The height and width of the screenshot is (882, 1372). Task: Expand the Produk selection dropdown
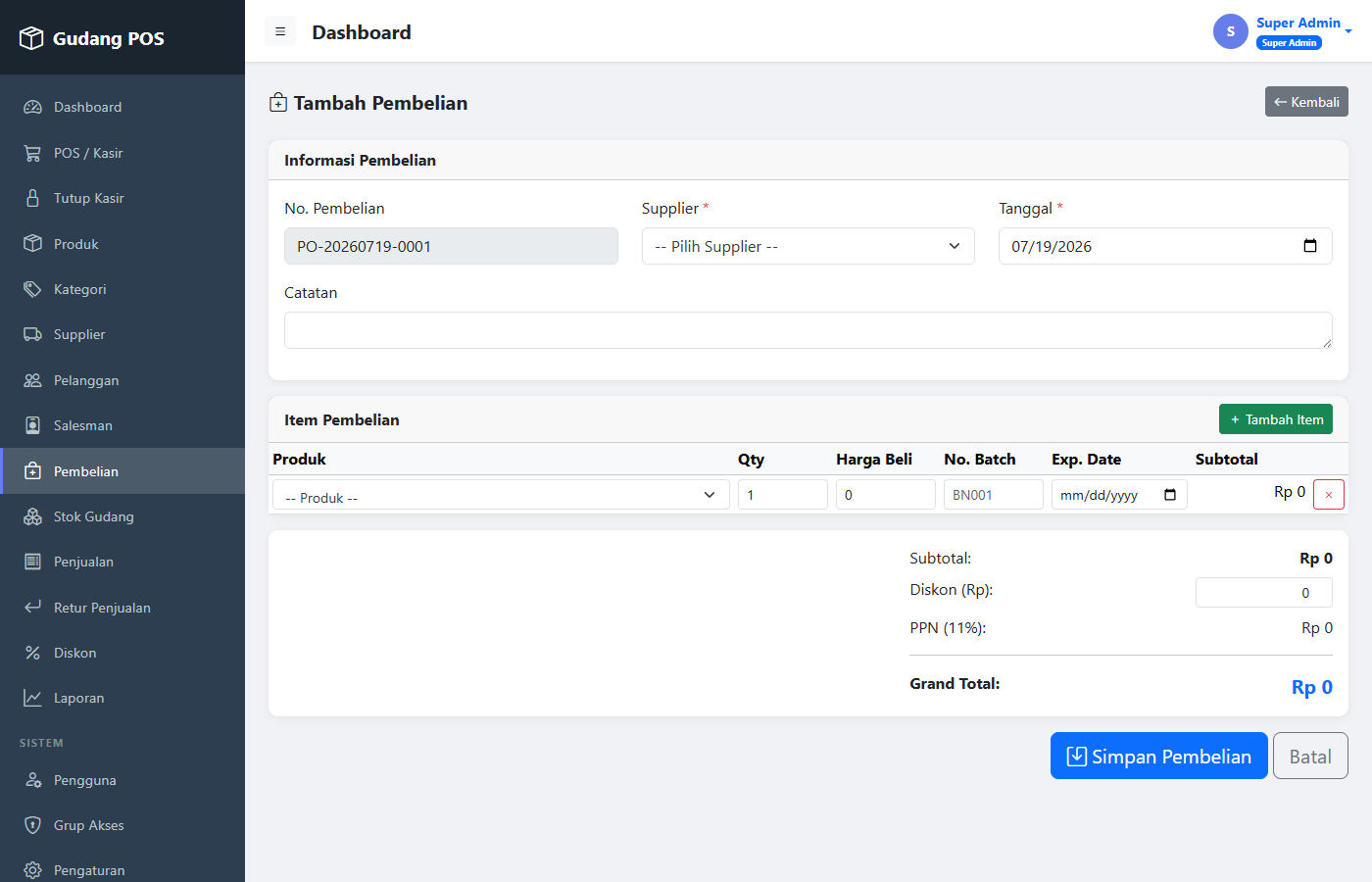501,495
